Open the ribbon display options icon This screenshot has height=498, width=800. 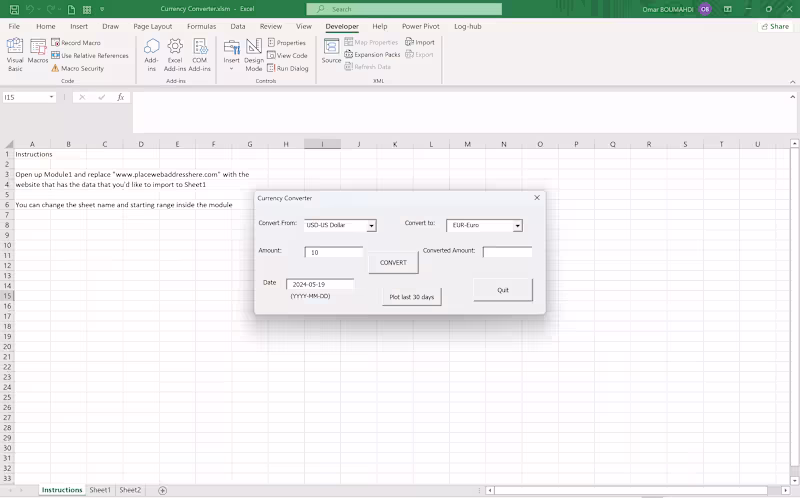728,9
